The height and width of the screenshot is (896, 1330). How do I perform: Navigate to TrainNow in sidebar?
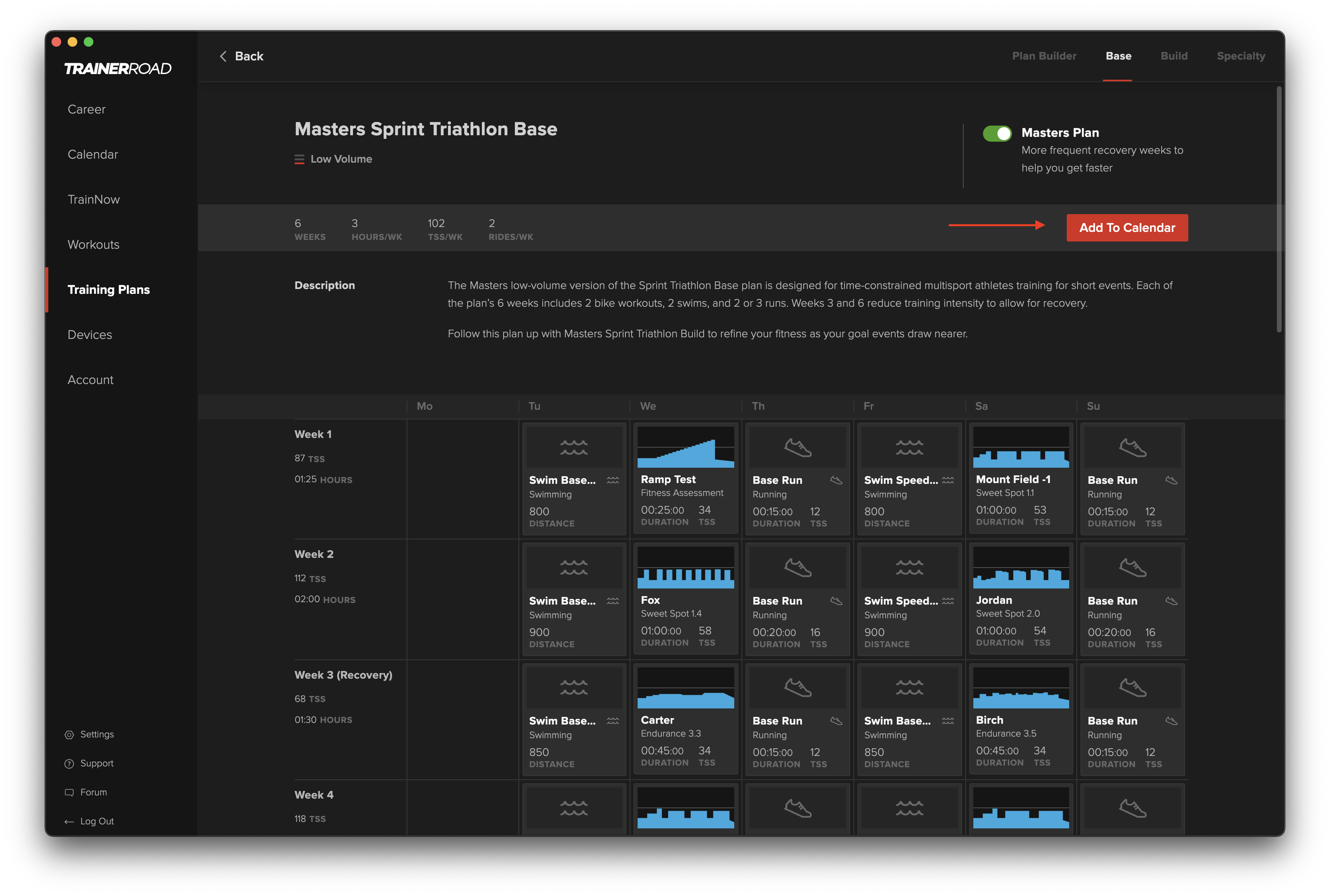94,199
